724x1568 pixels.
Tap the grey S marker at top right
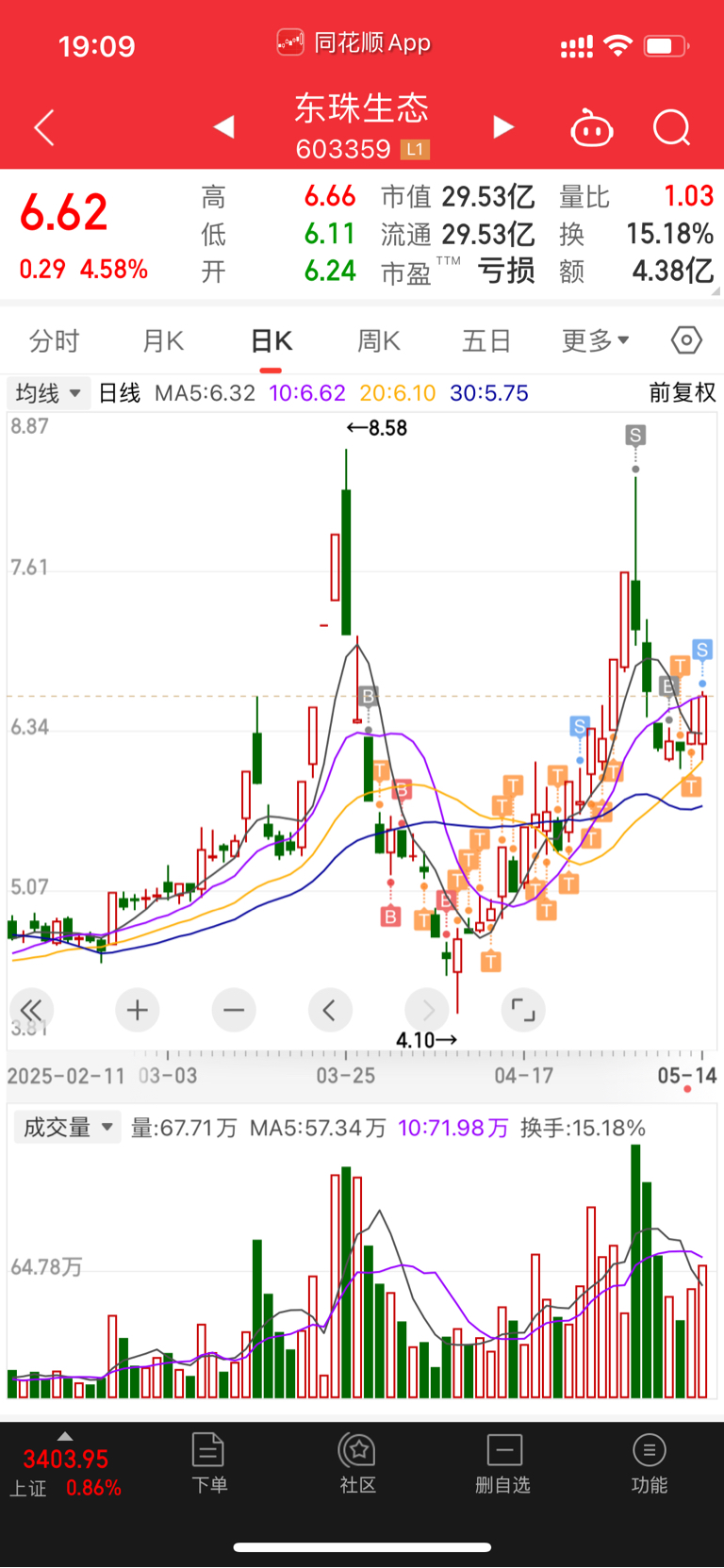(635, 435)
